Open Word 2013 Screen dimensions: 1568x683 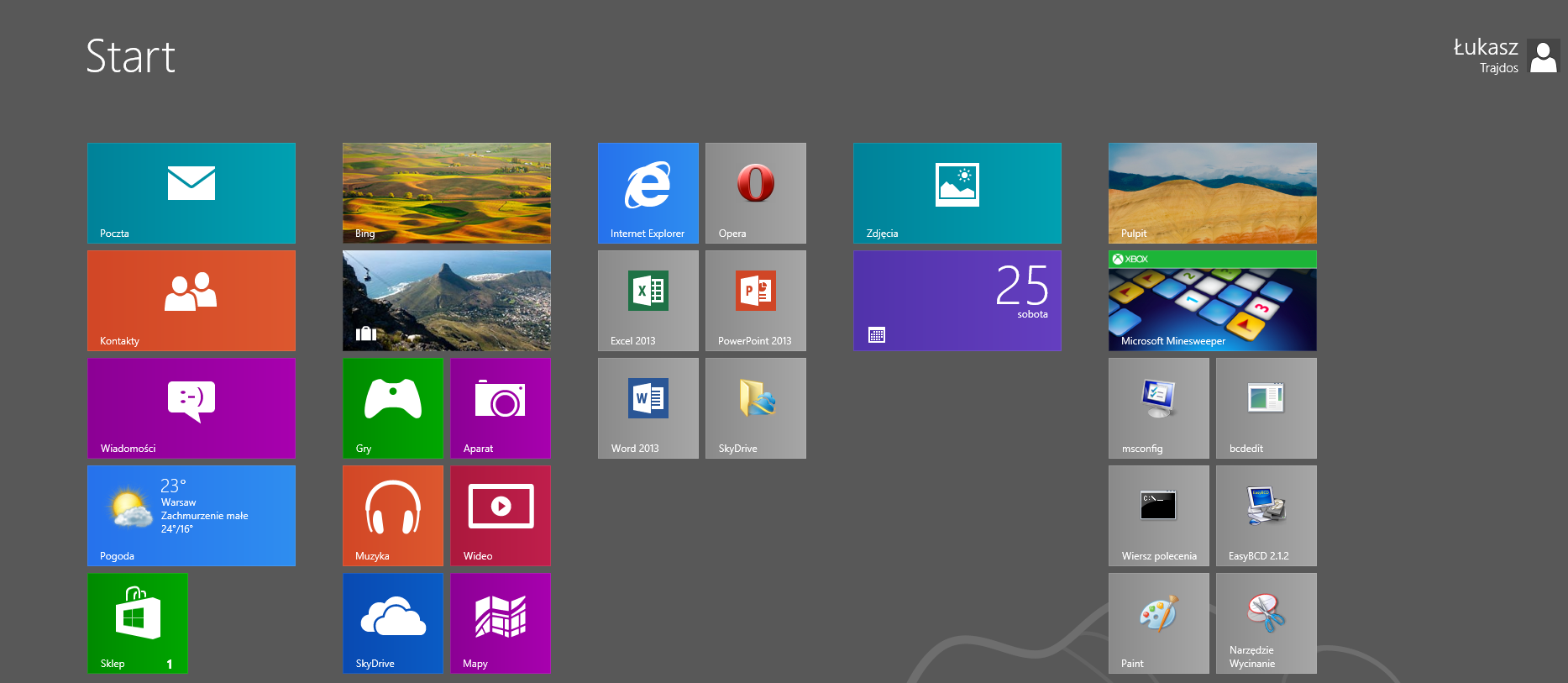pos(648,408)
